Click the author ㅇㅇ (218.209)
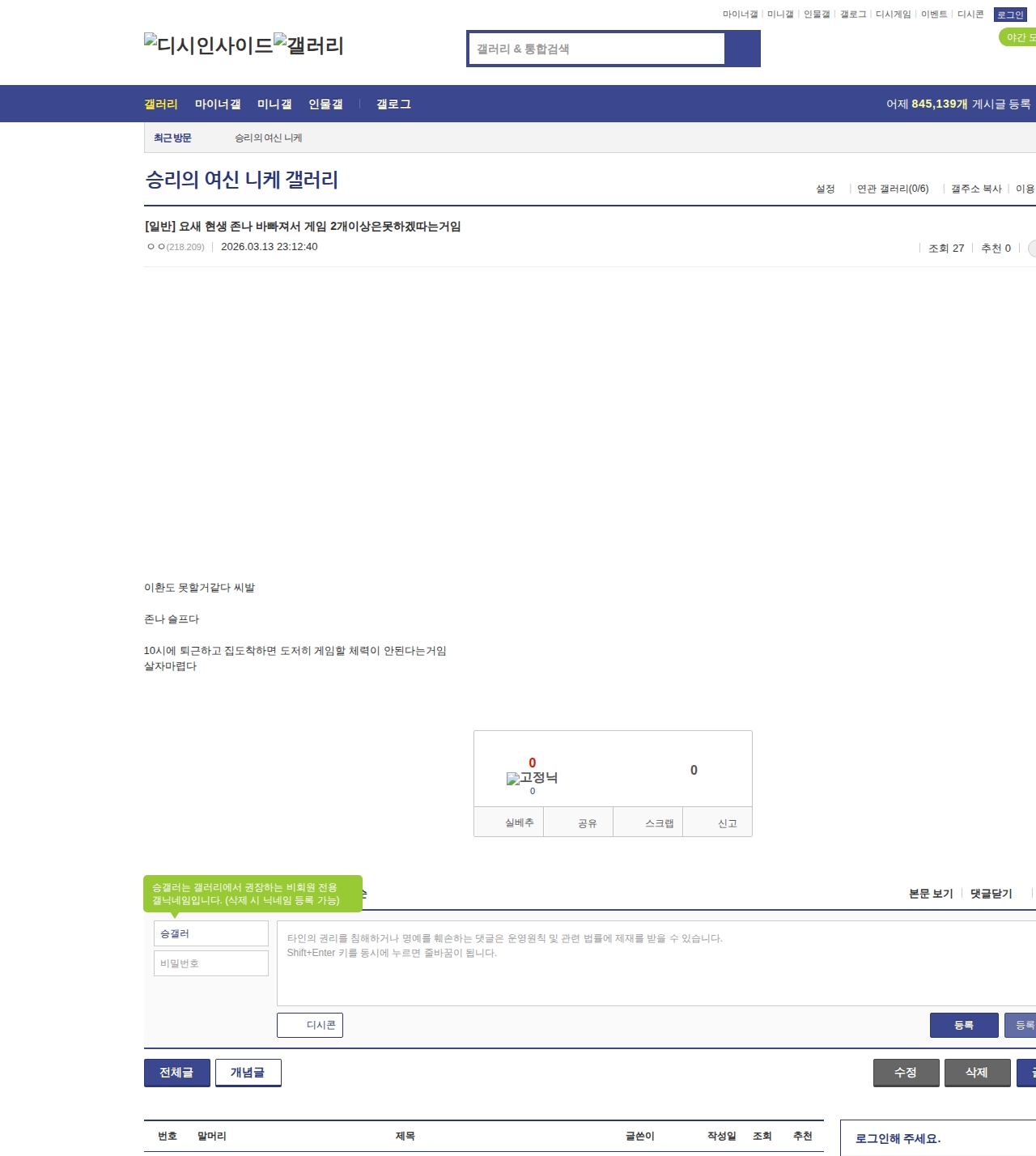1036x1156 pixels. [176, 247]
